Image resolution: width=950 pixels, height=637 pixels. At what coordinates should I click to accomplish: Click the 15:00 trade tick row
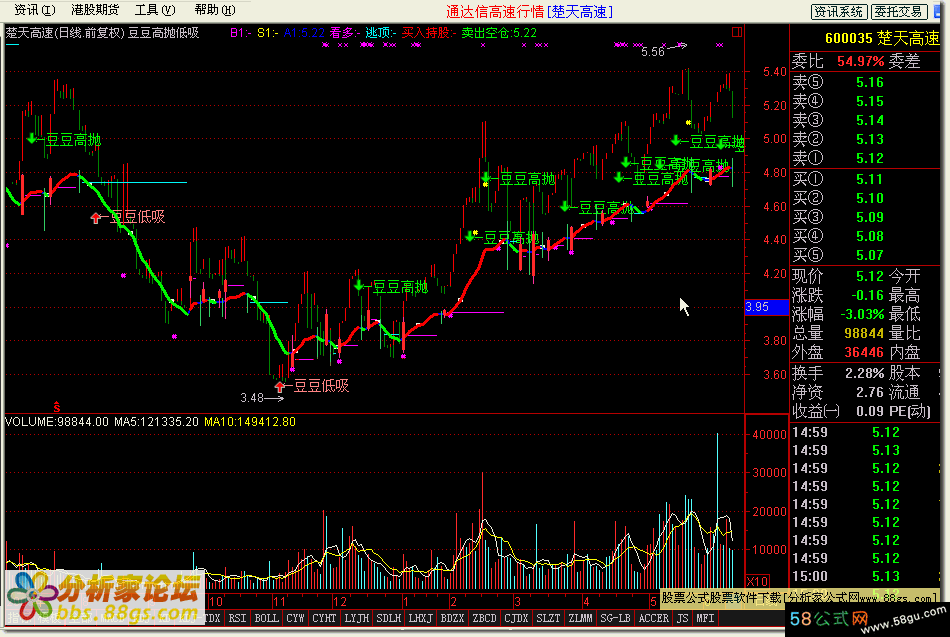(x=866, y=576)
